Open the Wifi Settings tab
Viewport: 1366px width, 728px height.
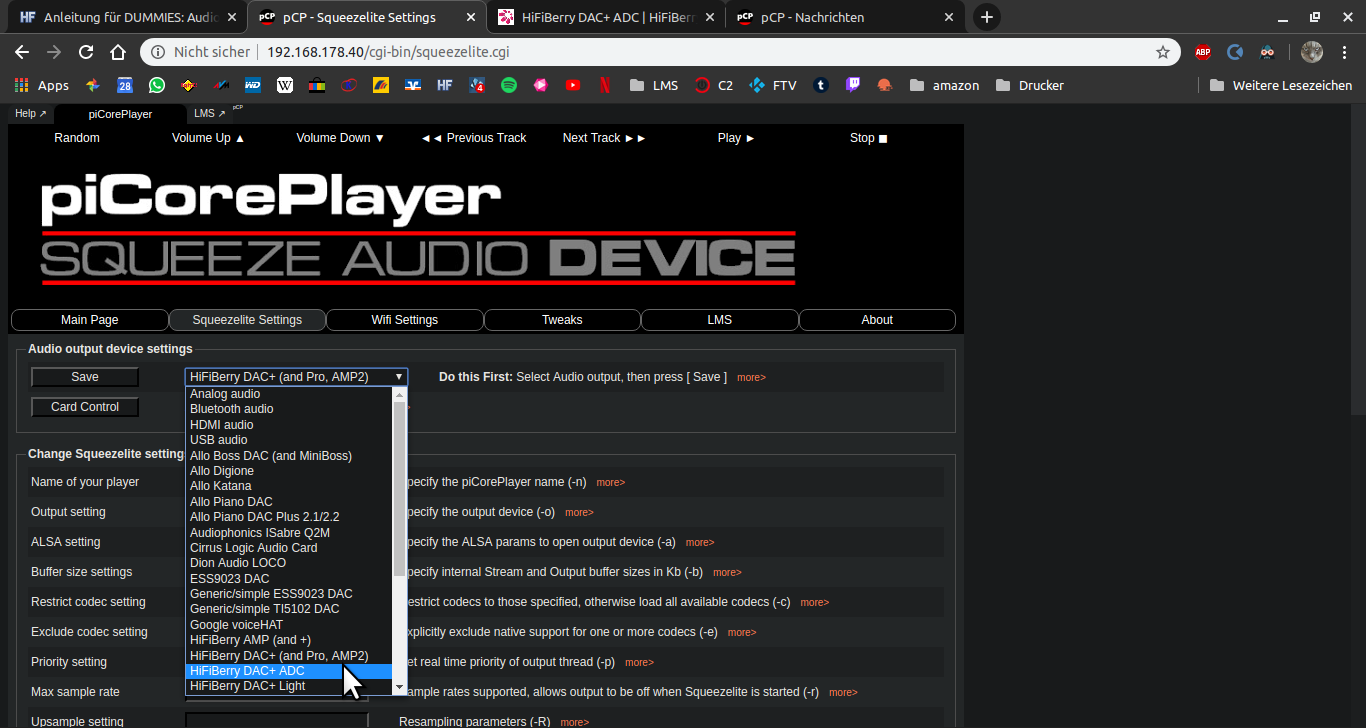click(x=405, y=320)
